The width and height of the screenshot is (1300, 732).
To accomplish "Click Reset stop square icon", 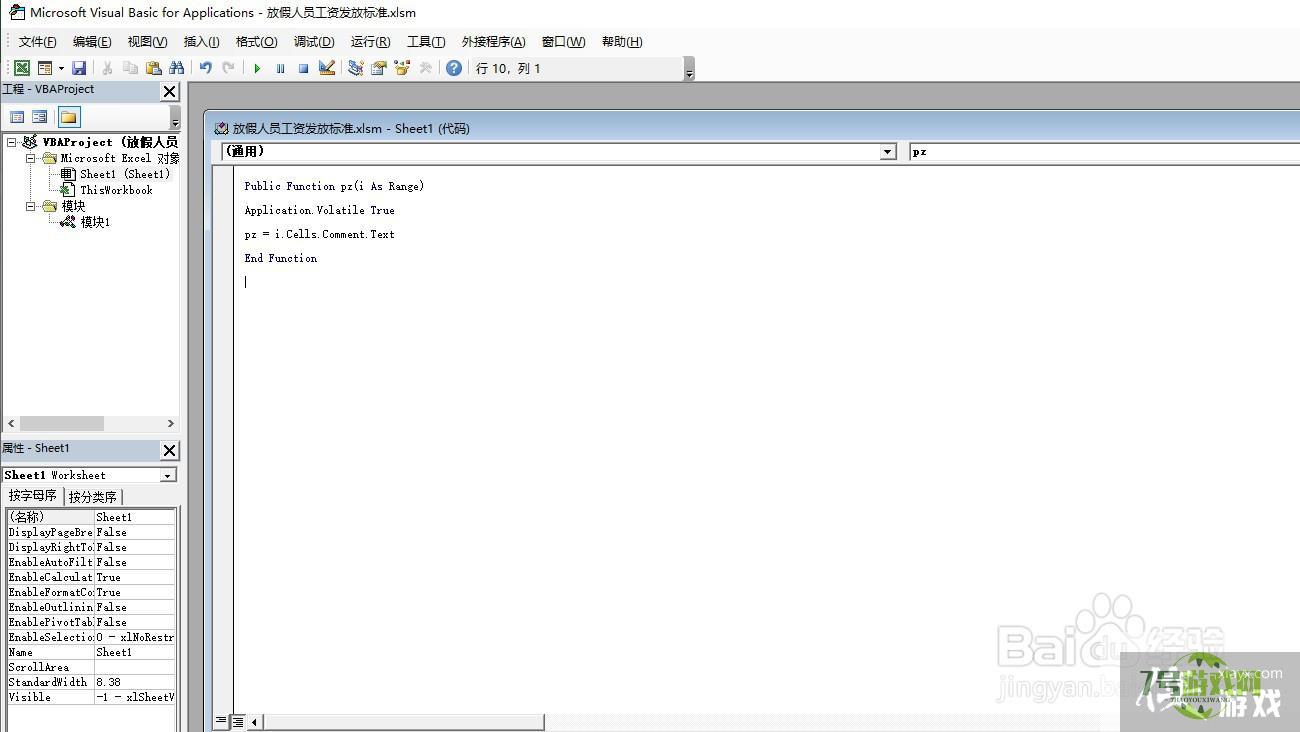I will pyautogui.click(x=303, y=68).
